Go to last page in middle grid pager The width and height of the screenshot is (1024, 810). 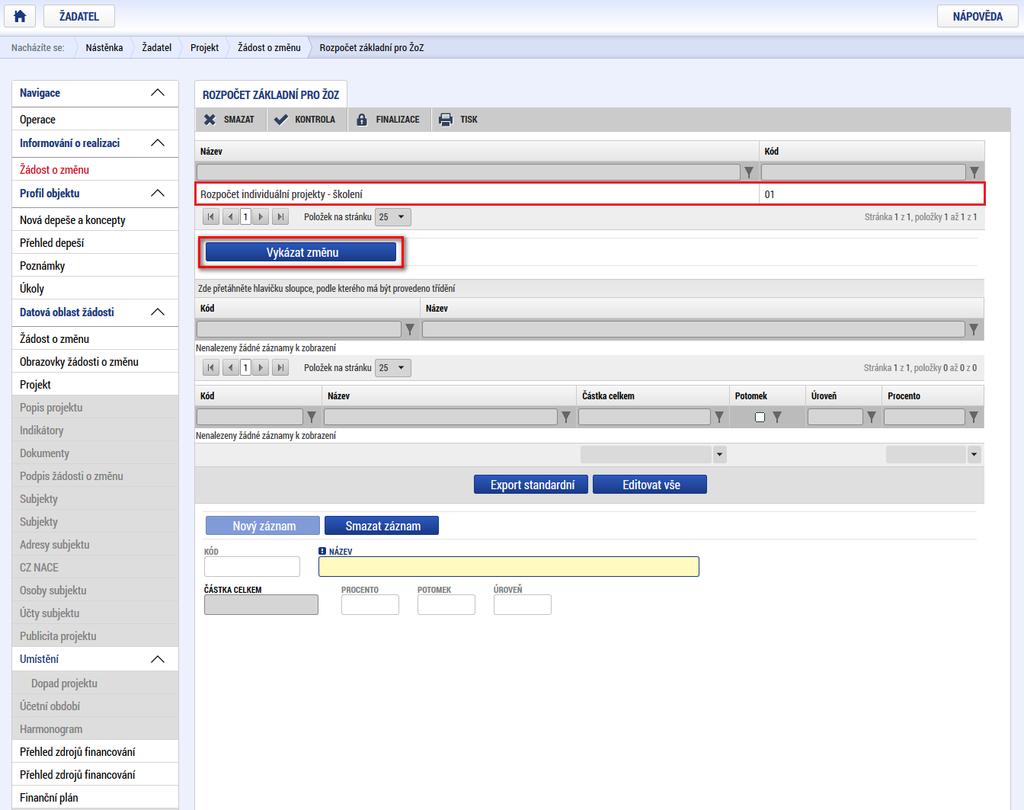(x=280, y=368)
